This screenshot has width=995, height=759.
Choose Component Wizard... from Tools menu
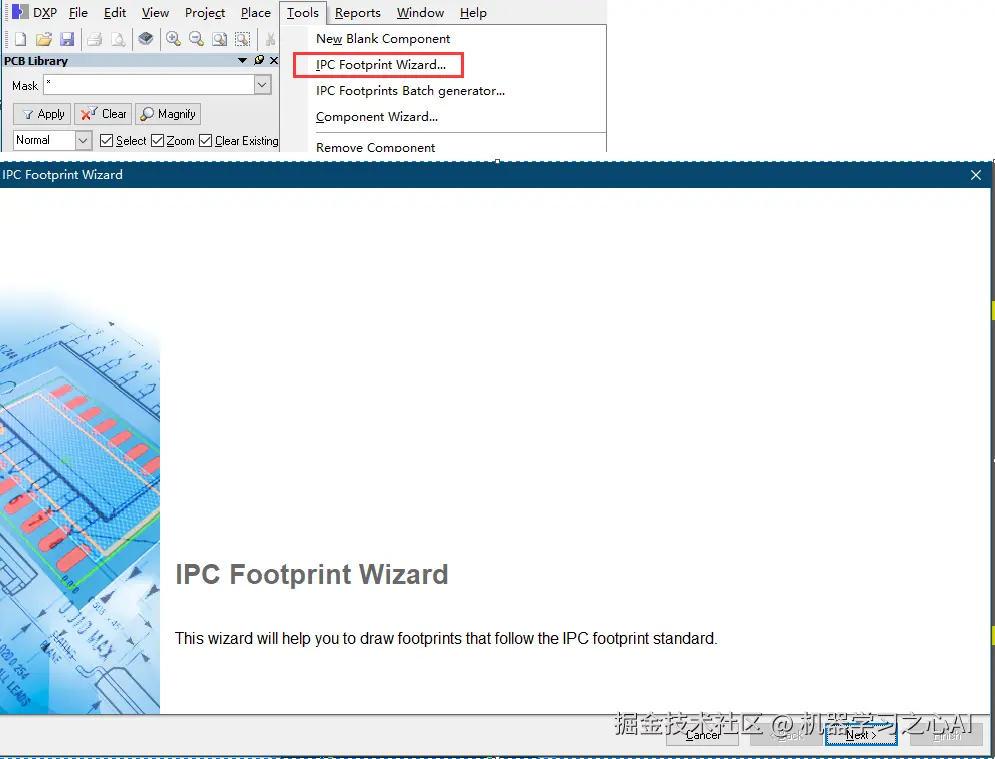pos(376,117)
